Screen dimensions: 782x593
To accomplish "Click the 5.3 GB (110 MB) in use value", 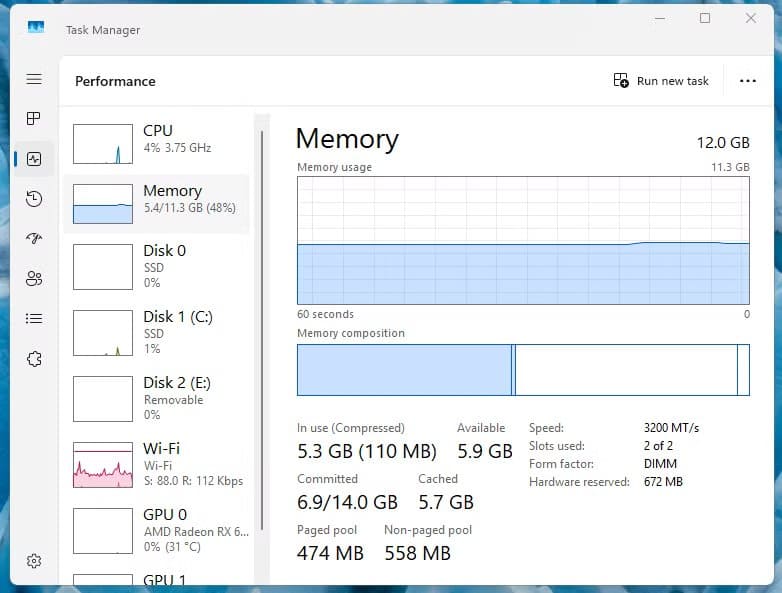I will [367, 451].
